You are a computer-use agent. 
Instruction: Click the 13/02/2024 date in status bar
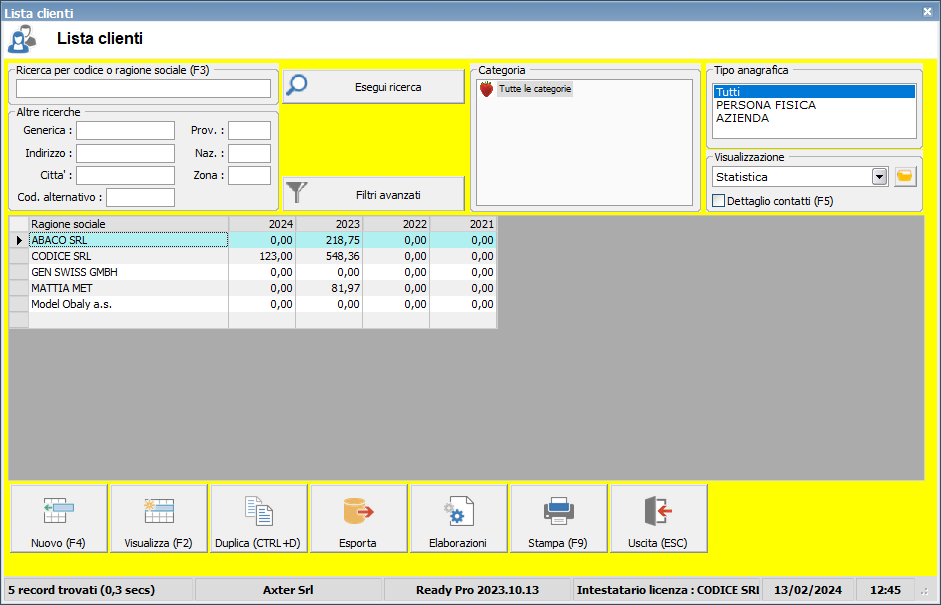[x=808, y=590]
